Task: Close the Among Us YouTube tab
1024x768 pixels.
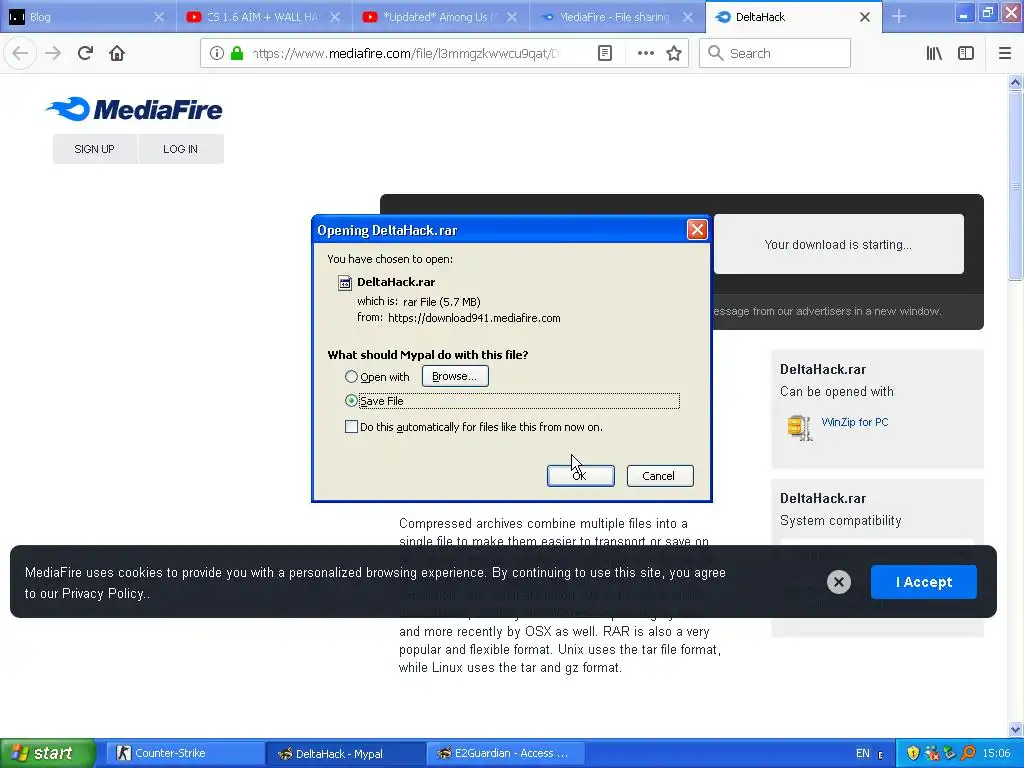Action: click(x=512, y=17)
